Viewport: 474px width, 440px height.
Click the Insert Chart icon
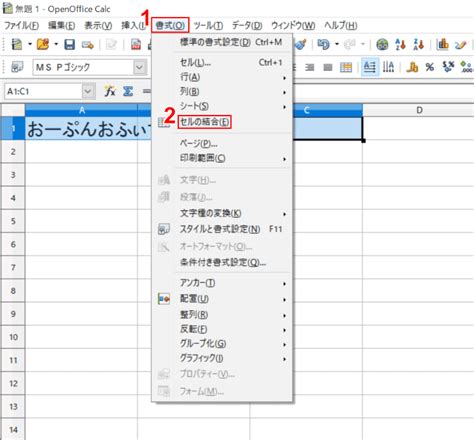[442, 45]
